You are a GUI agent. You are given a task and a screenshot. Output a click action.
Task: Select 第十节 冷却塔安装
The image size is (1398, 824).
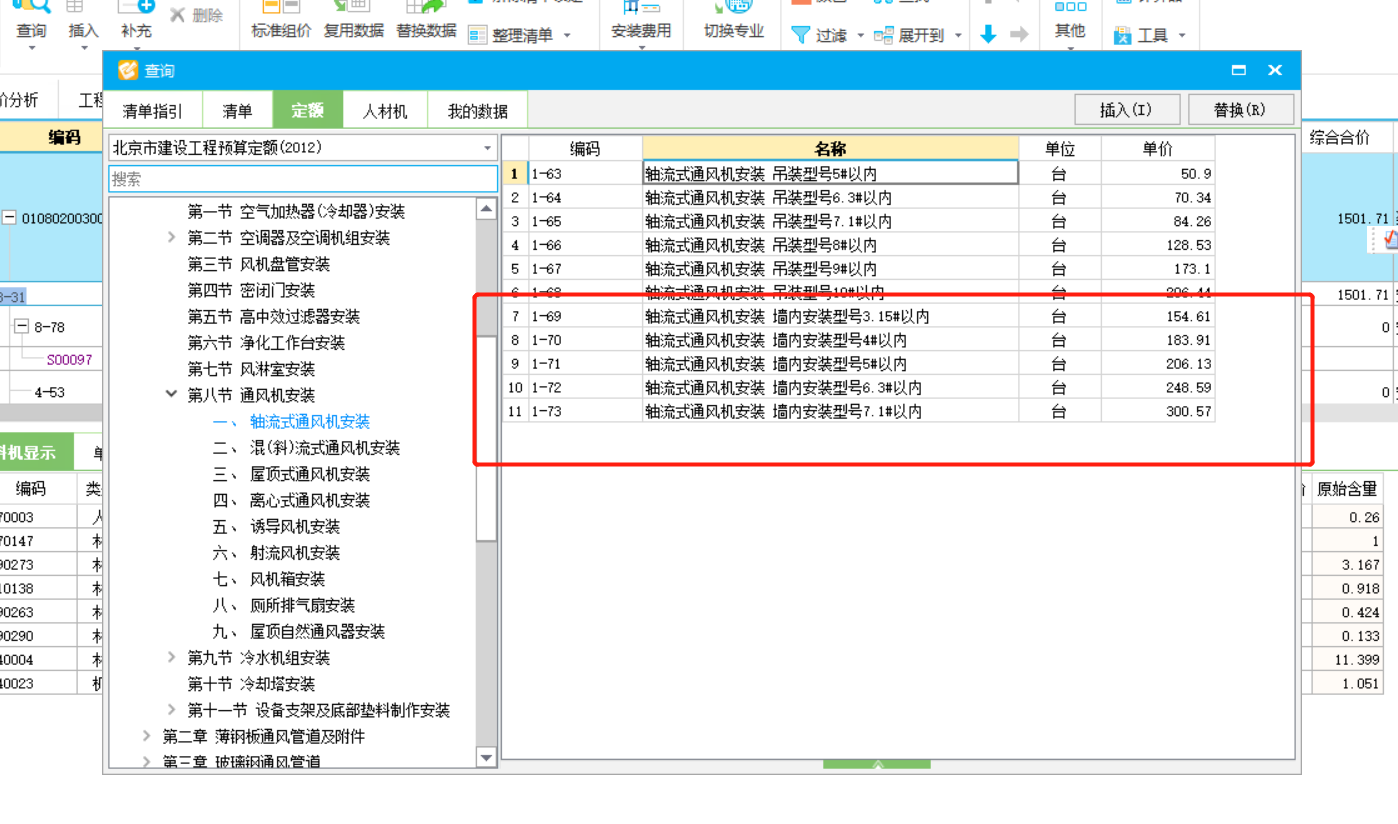point(251,684)
